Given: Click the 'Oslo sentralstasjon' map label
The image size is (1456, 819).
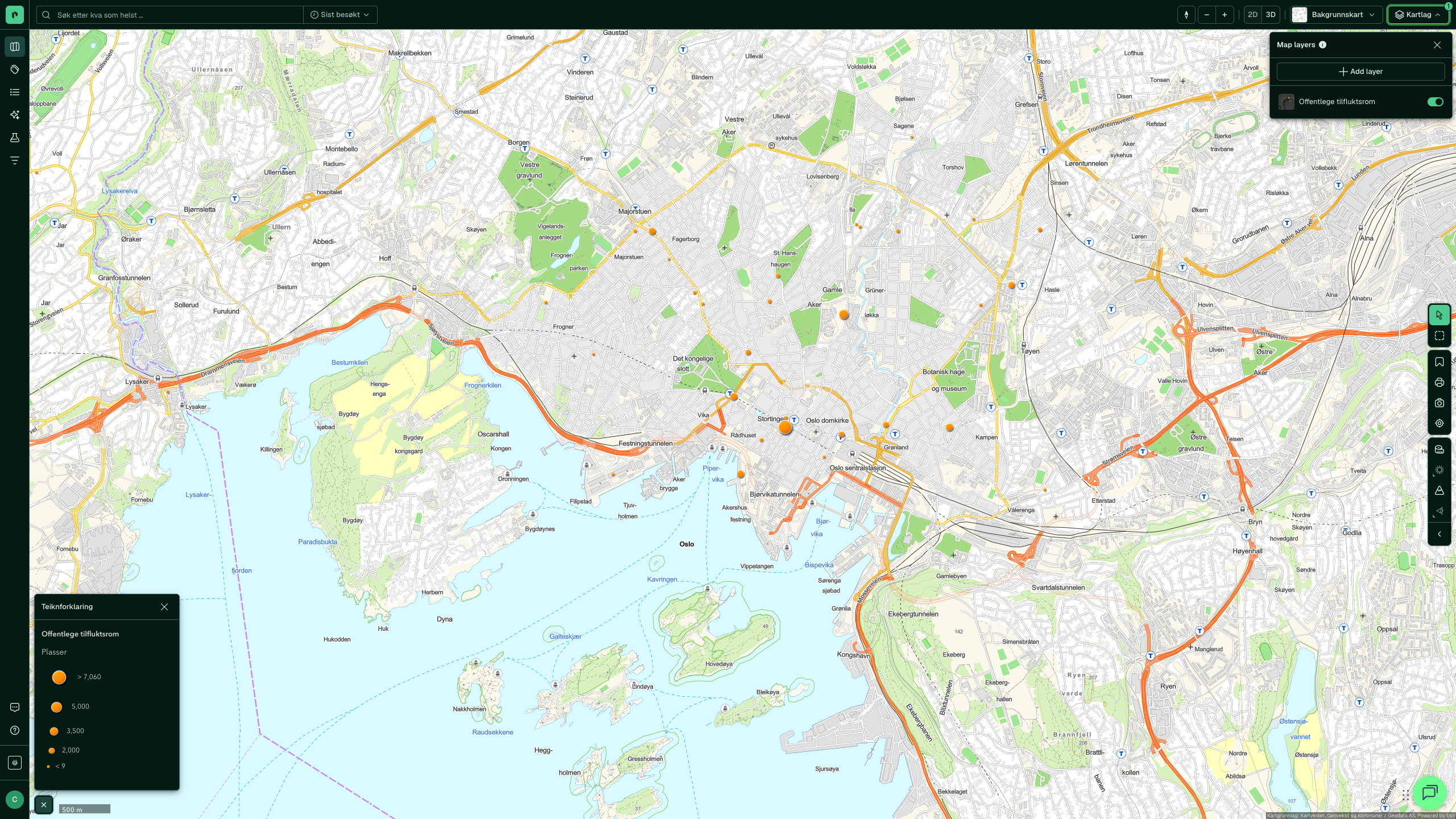Looking at the screenshot, I should (858, 468).
